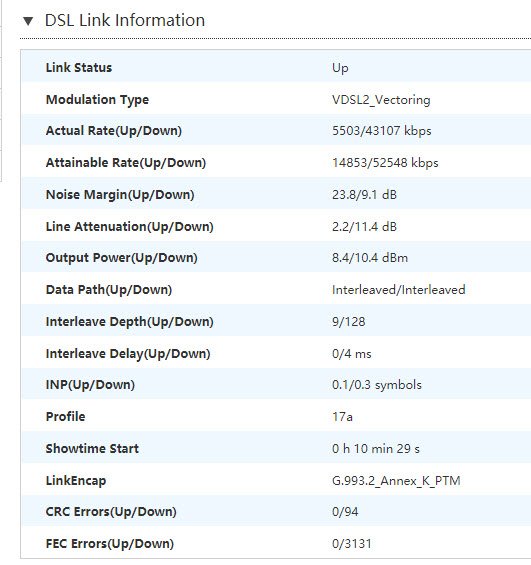Select the Noise Margin(Up/Down) row label
The height and width of the screenshot is (565, 531).
[x=120, y=195]
